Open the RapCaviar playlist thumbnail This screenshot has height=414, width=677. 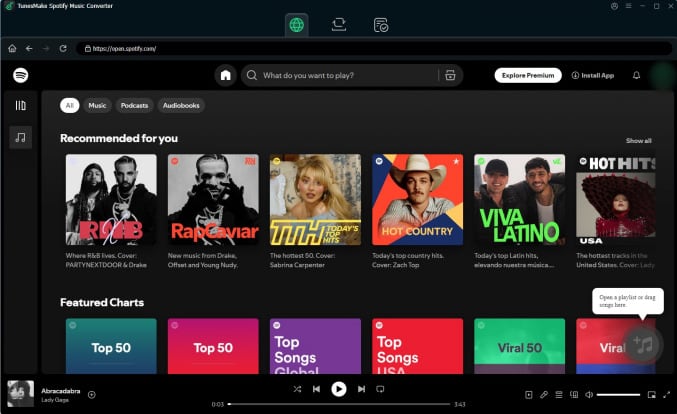click(213, 199)
